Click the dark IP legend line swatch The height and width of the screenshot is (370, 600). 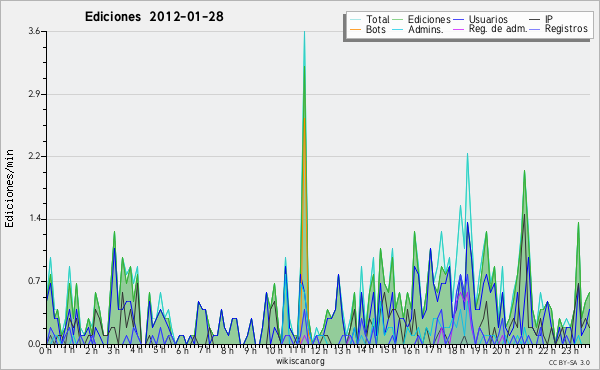(535, 20)
